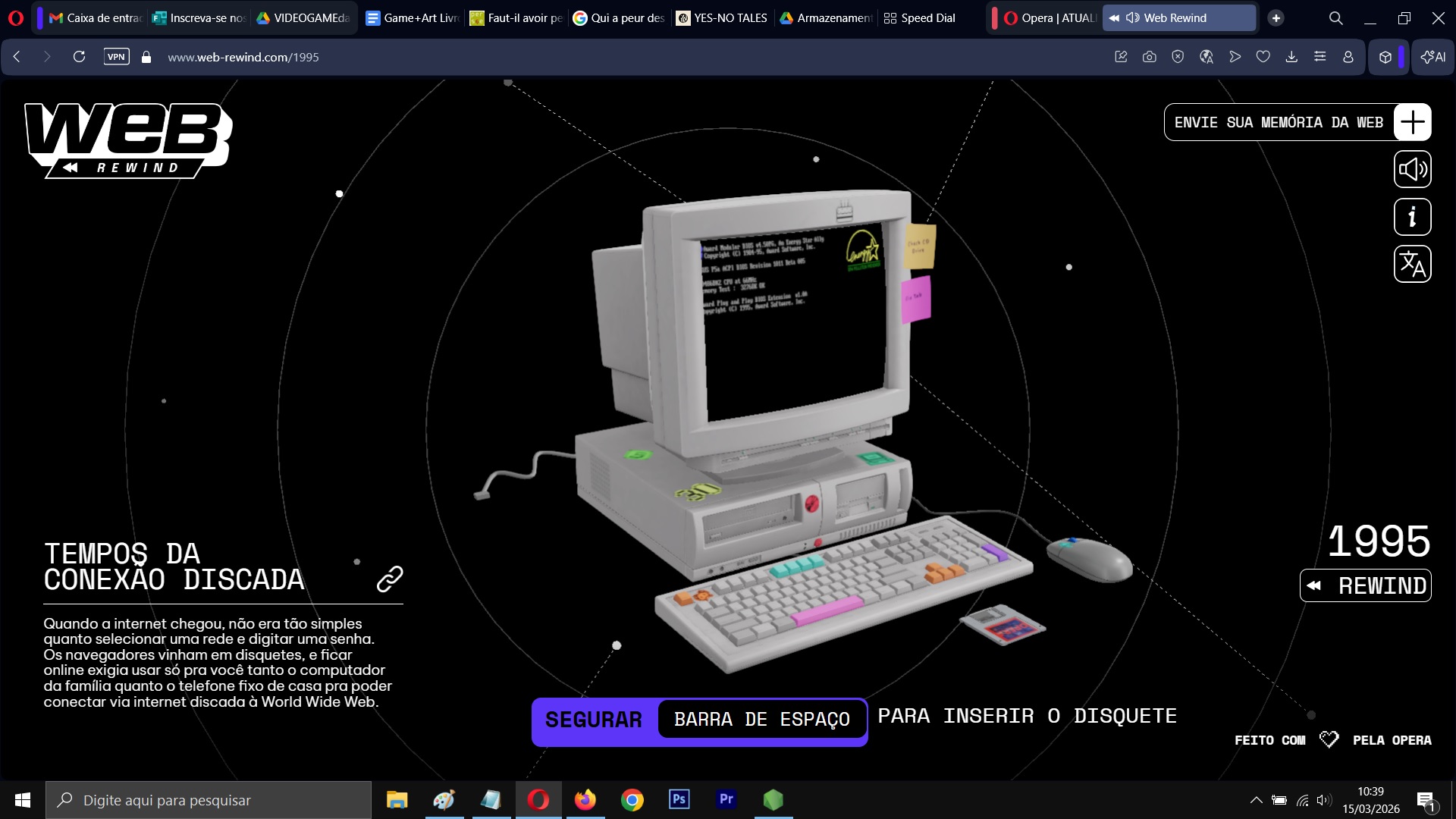Viewport: 1456px width, 819px height.
Task: Click the plus icon to send memory
Action: [x=1412, y=122]
